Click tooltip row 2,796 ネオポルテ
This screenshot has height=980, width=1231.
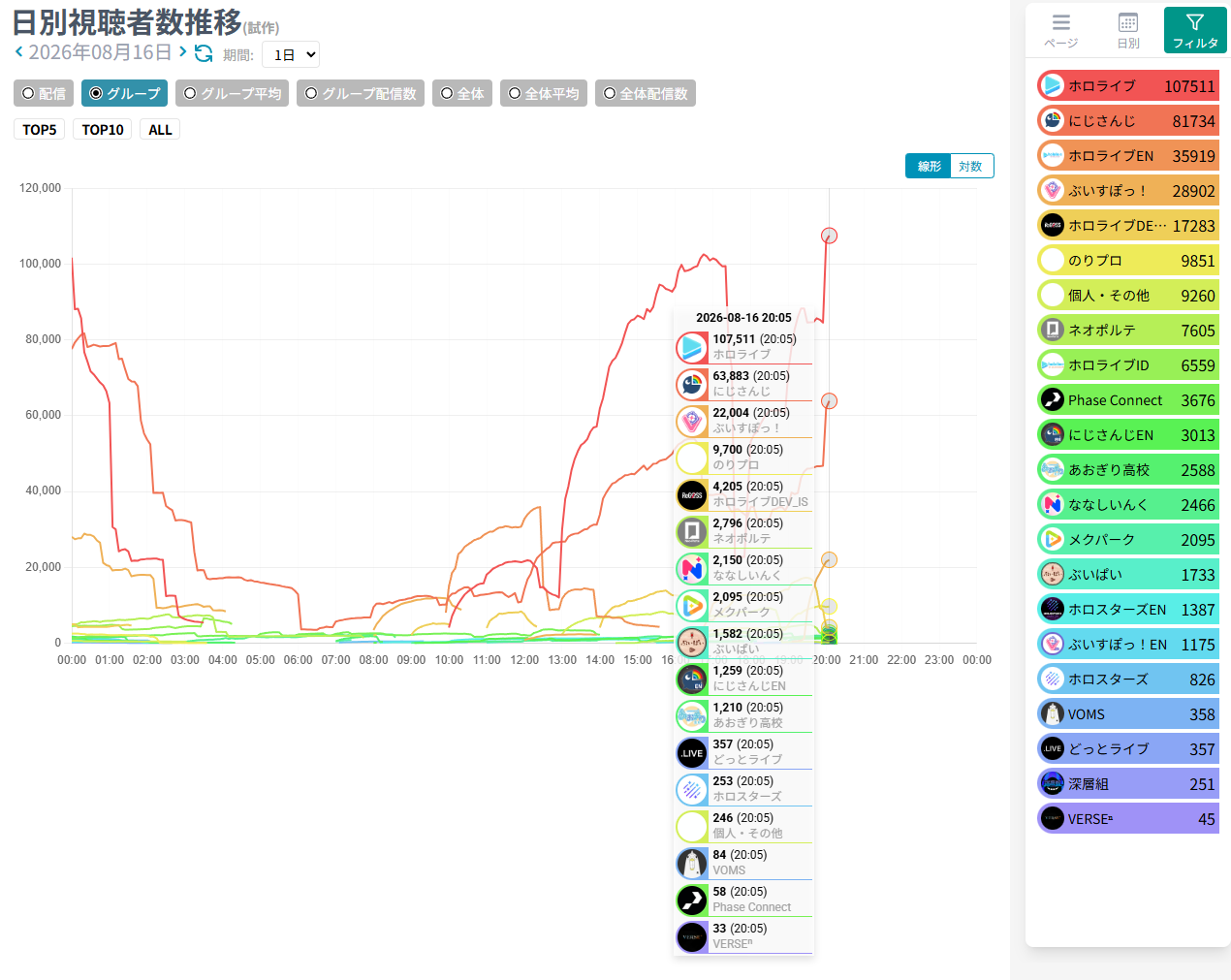[x=743, y=531]
